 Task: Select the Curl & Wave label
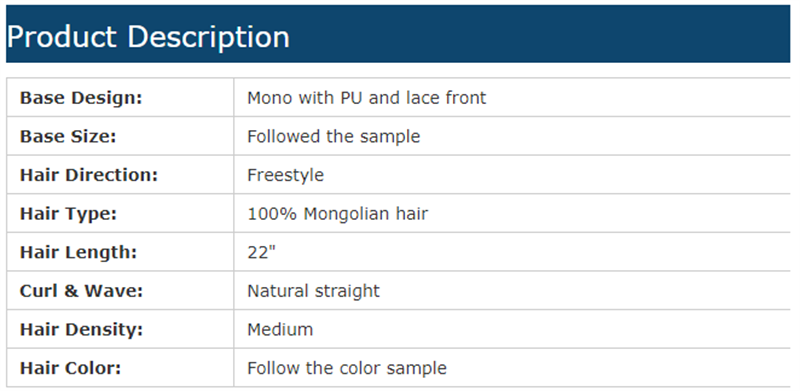tap(81, 291)
